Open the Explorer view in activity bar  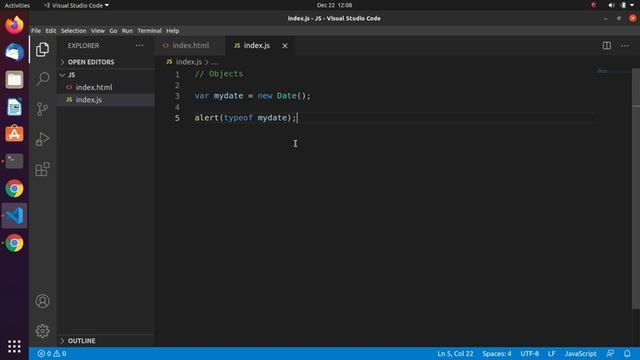point(42,50)
